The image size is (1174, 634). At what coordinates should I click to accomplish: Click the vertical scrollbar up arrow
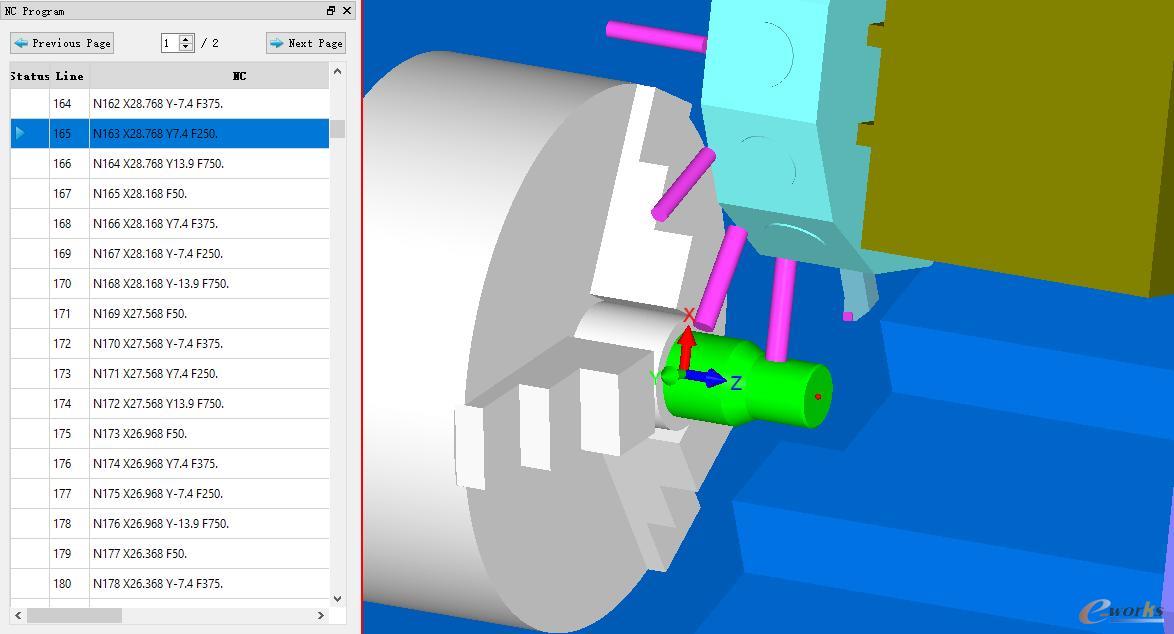pos(338,72)
